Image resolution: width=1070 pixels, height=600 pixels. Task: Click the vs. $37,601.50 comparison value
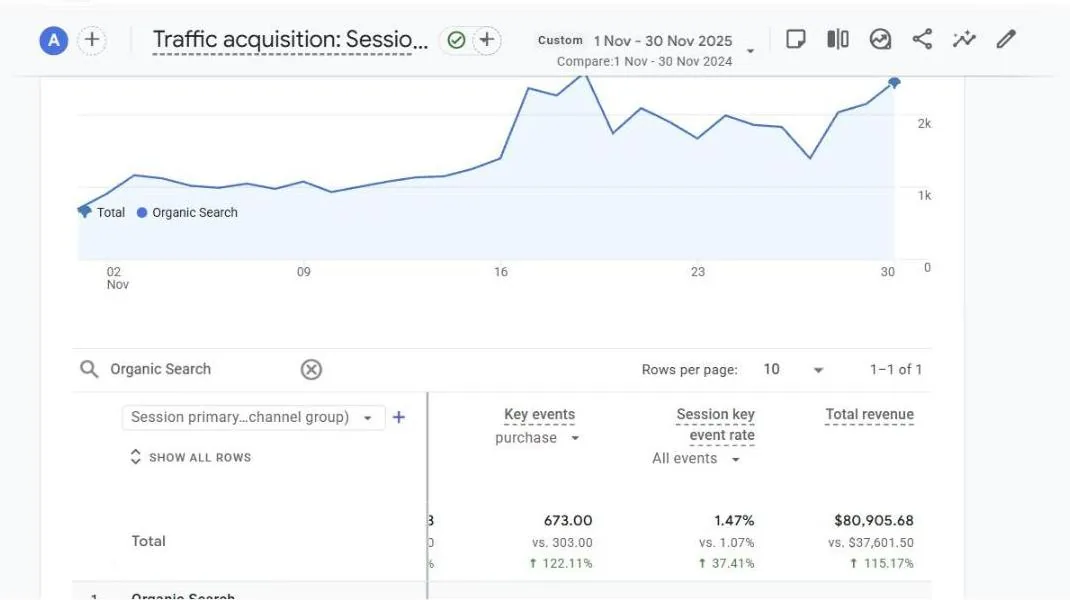pyautogui.click(x=871, y=543)
